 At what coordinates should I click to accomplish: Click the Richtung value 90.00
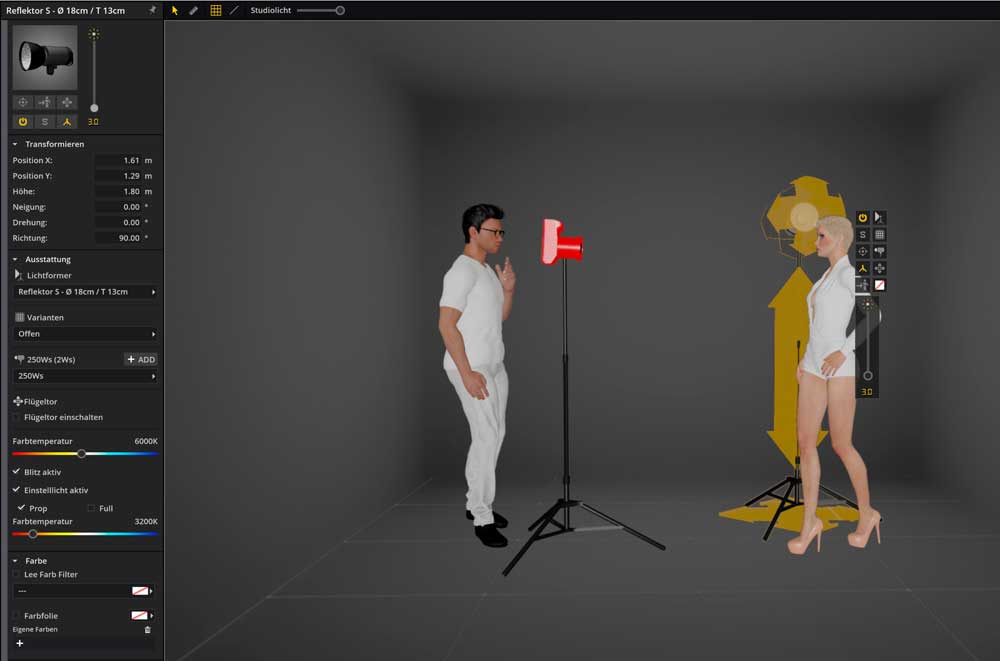tap(118, 238)
